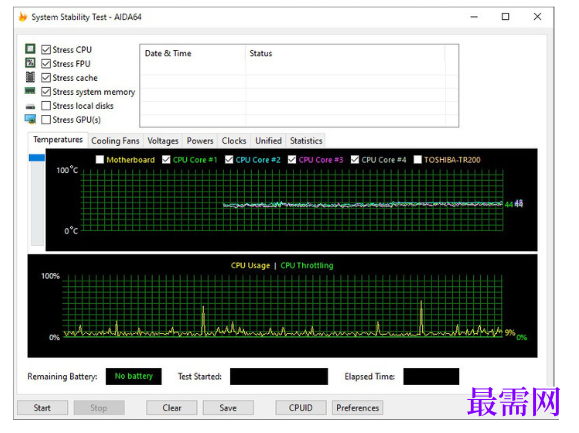Click the disk drive icon beside local disks

tap(30, 107)
